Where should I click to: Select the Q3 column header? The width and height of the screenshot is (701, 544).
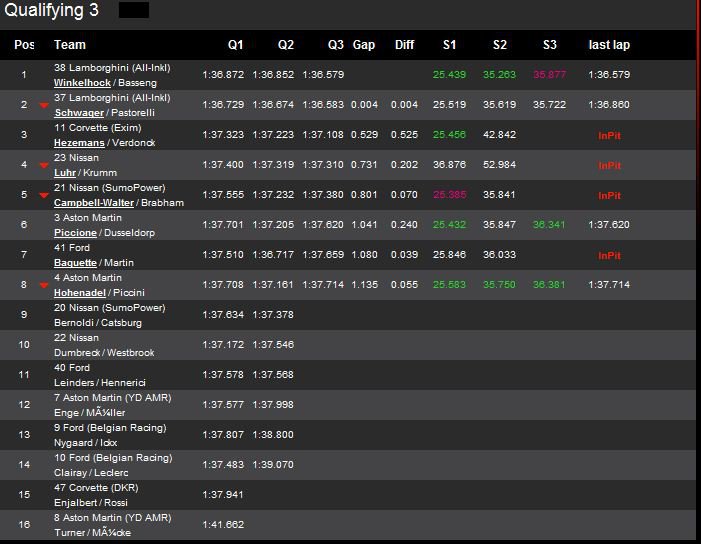pos(335,45)
